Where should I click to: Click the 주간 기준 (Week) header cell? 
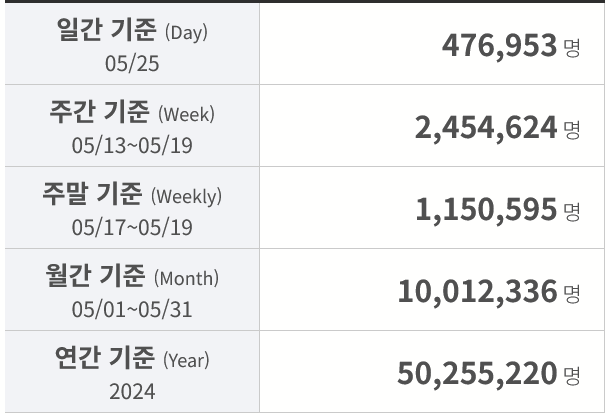(x=132, y=125)
